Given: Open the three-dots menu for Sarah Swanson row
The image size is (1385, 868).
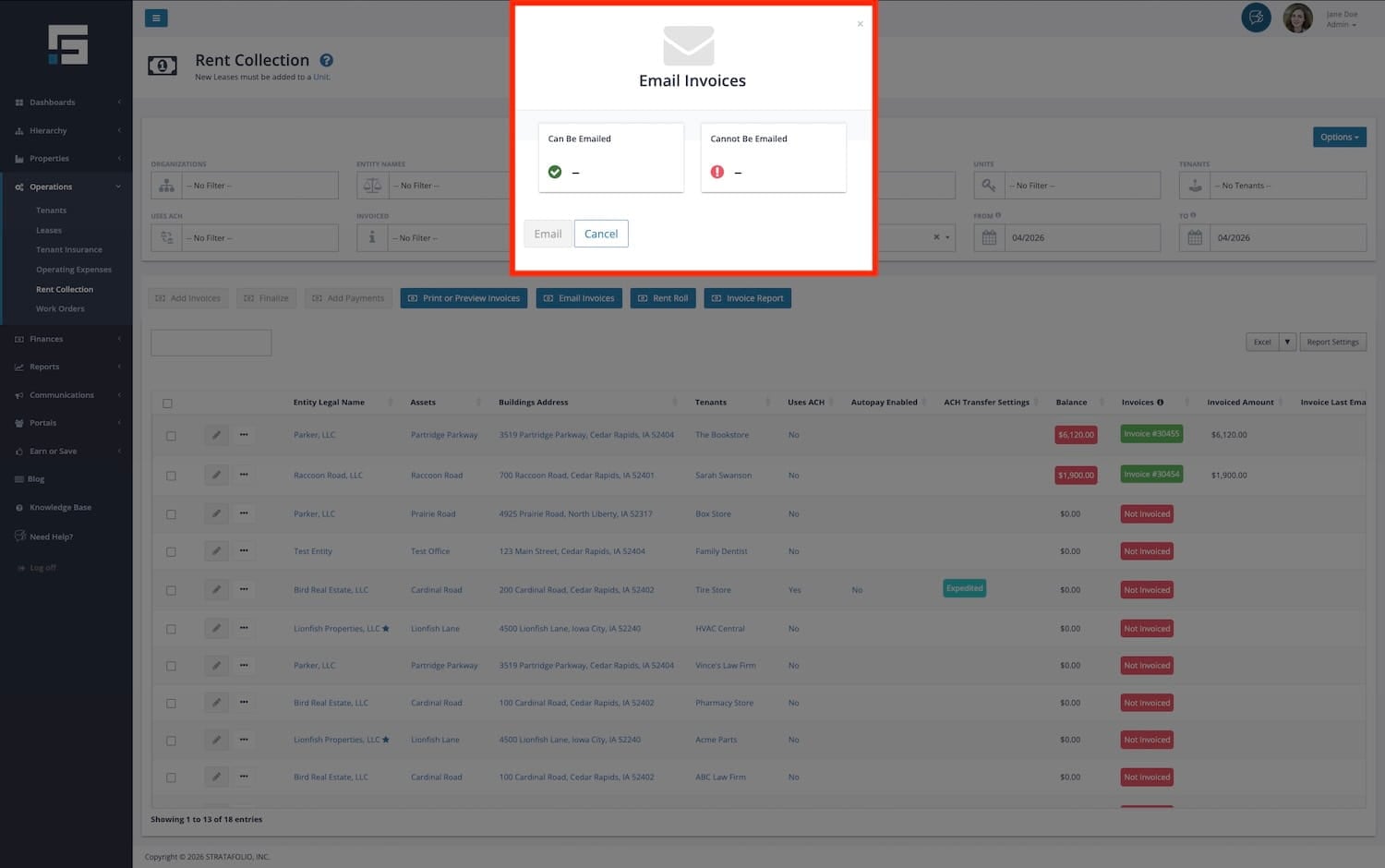Looking at the screenshot, I should click(244, 475).
